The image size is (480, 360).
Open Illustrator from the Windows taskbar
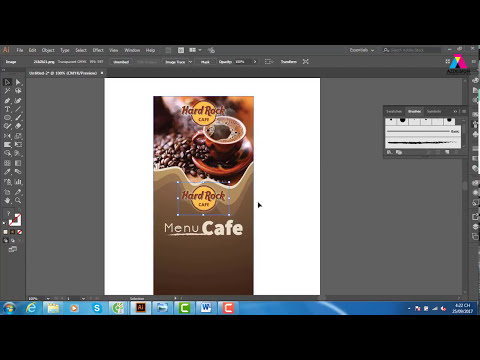point(140,308)
